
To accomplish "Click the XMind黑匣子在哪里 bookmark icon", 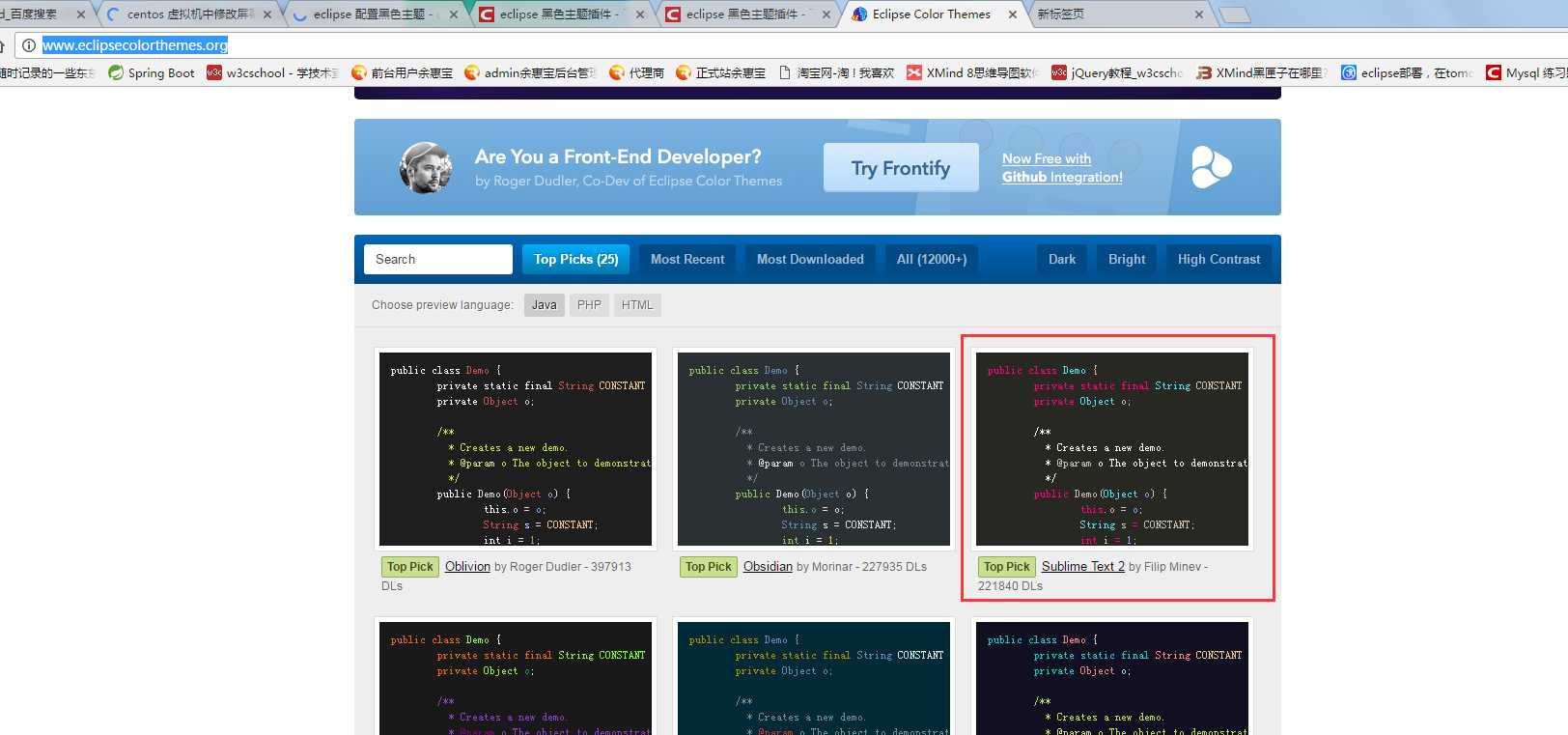I will click(x=1204, y=72).
